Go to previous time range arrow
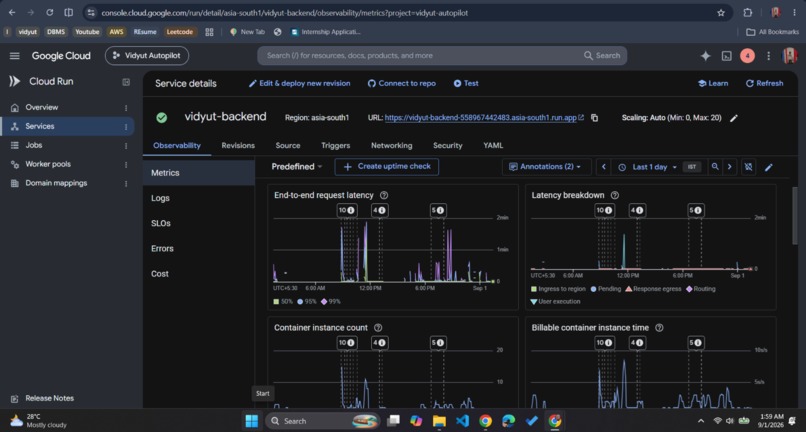806x432 pixels. point(603,167)
